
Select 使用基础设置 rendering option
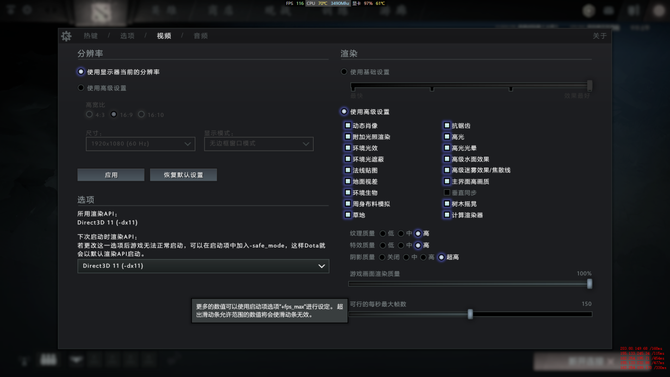pos(344,72)
